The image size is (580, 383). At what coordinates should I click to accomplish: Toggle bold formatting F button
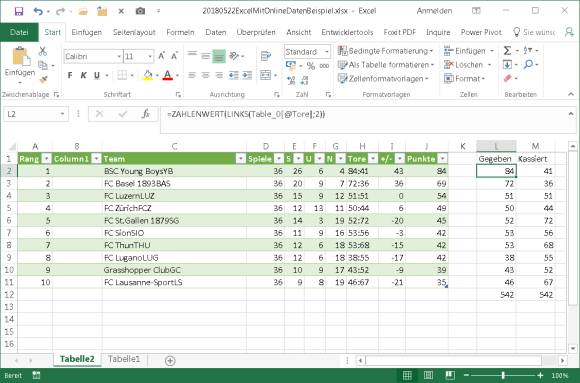[x=70, y=75]
